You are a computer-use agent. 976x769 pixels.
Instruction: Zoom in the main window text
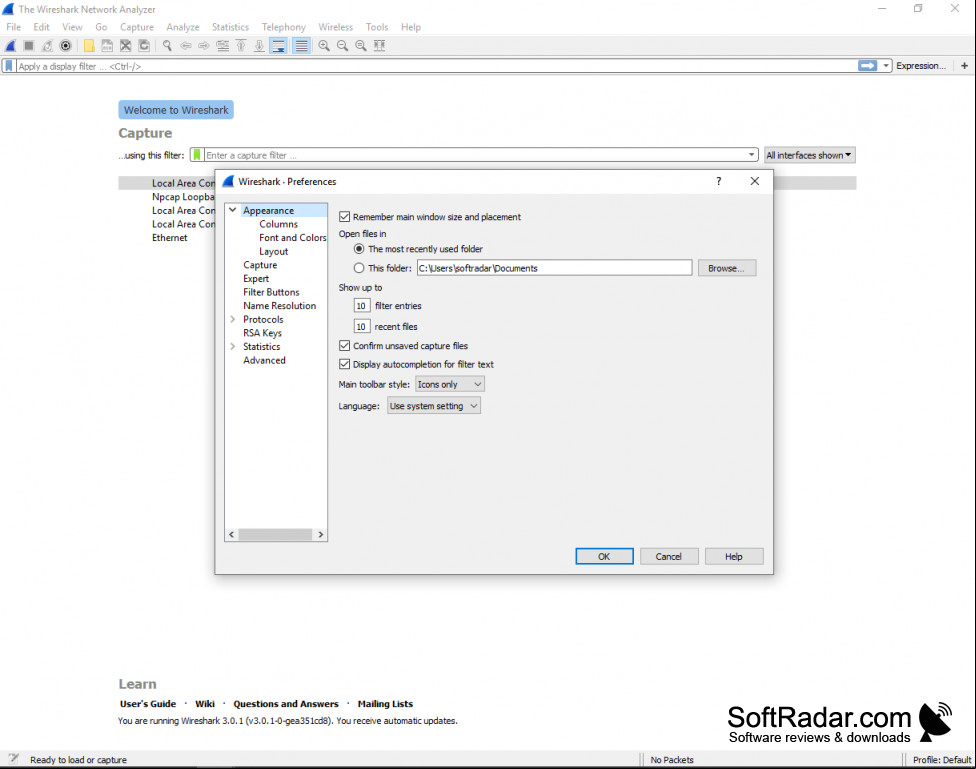[324, 45]
